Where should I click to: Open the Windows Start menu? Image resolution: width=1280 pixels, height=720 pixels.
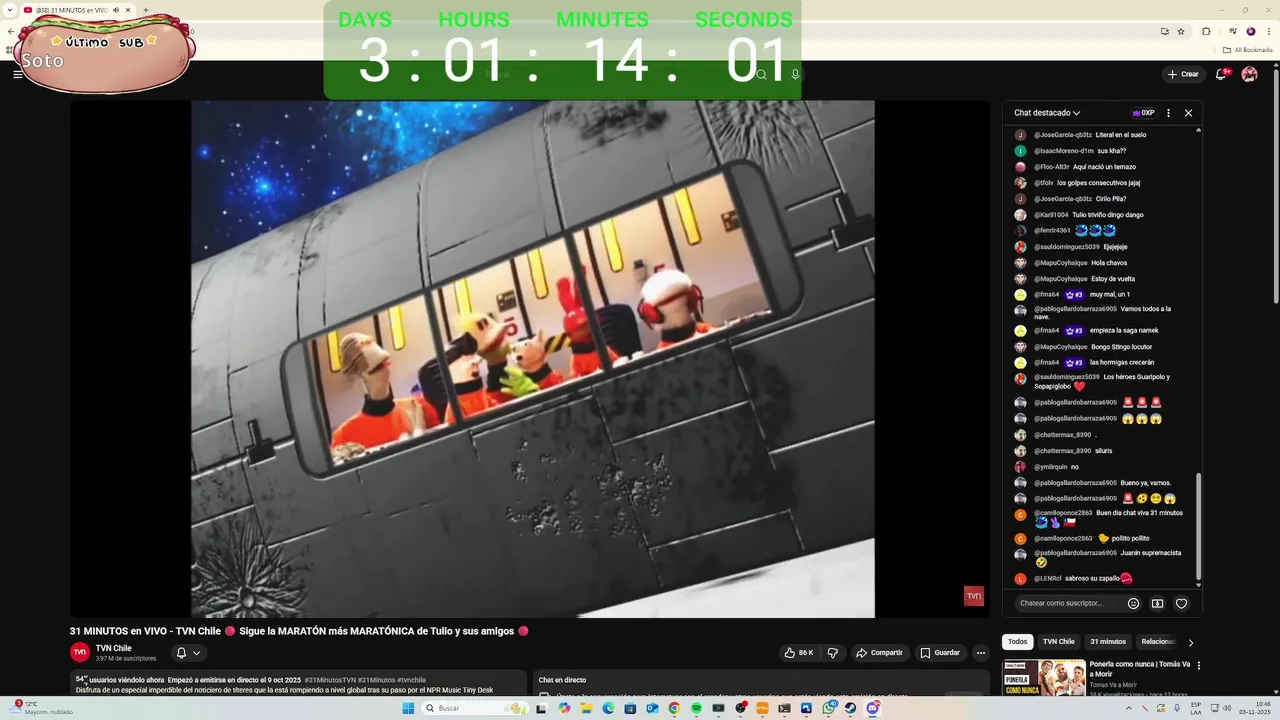click(x=408, y=708)
